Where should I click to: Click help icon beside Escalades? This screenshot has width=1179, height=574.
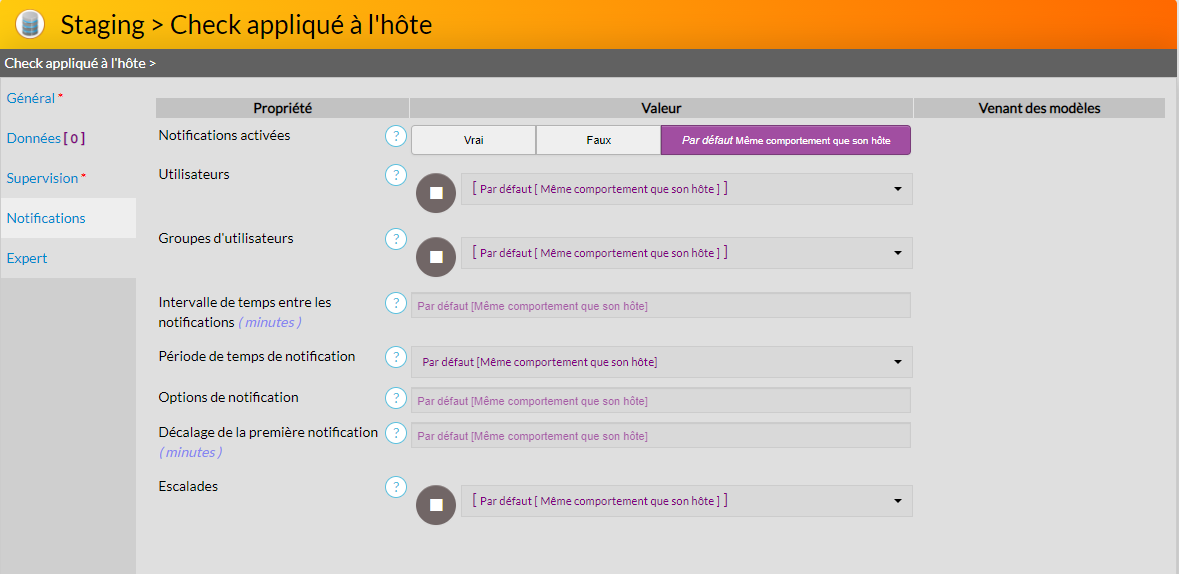pos(396,487)
